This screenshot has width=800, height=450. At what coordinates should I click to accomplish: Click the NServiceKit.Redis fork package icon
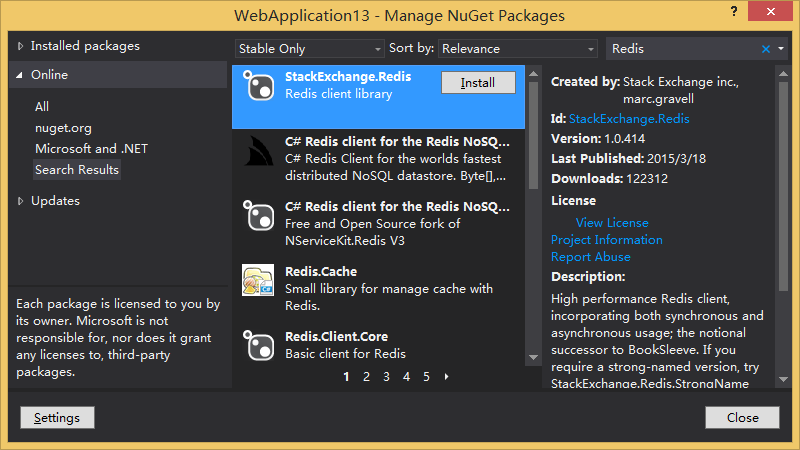(x=258, y=215)
